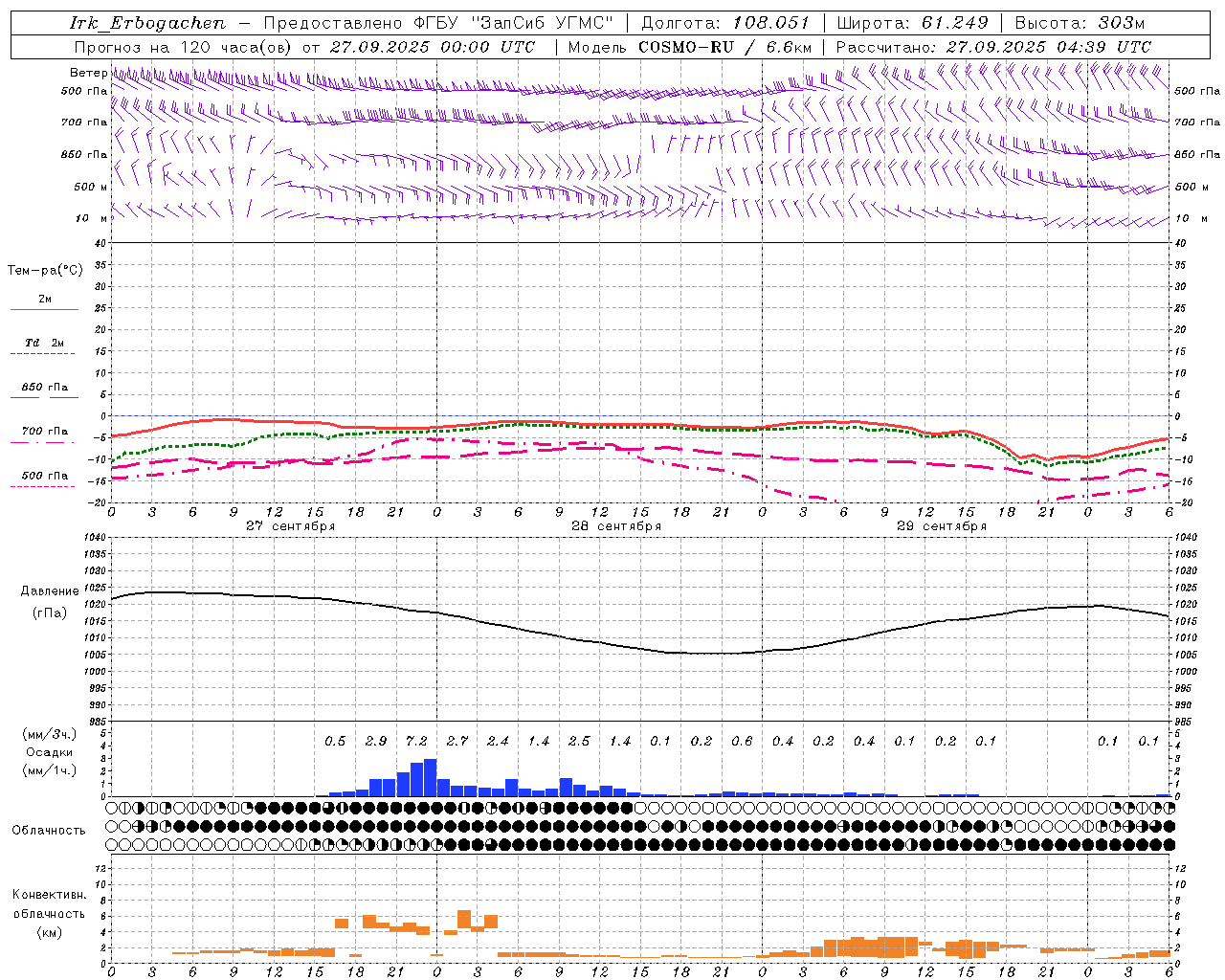The width and height of the screenshot is (1225, 980).
Task: Click the '10 м' wind level label on the left
Action: (x=92, y=218)
